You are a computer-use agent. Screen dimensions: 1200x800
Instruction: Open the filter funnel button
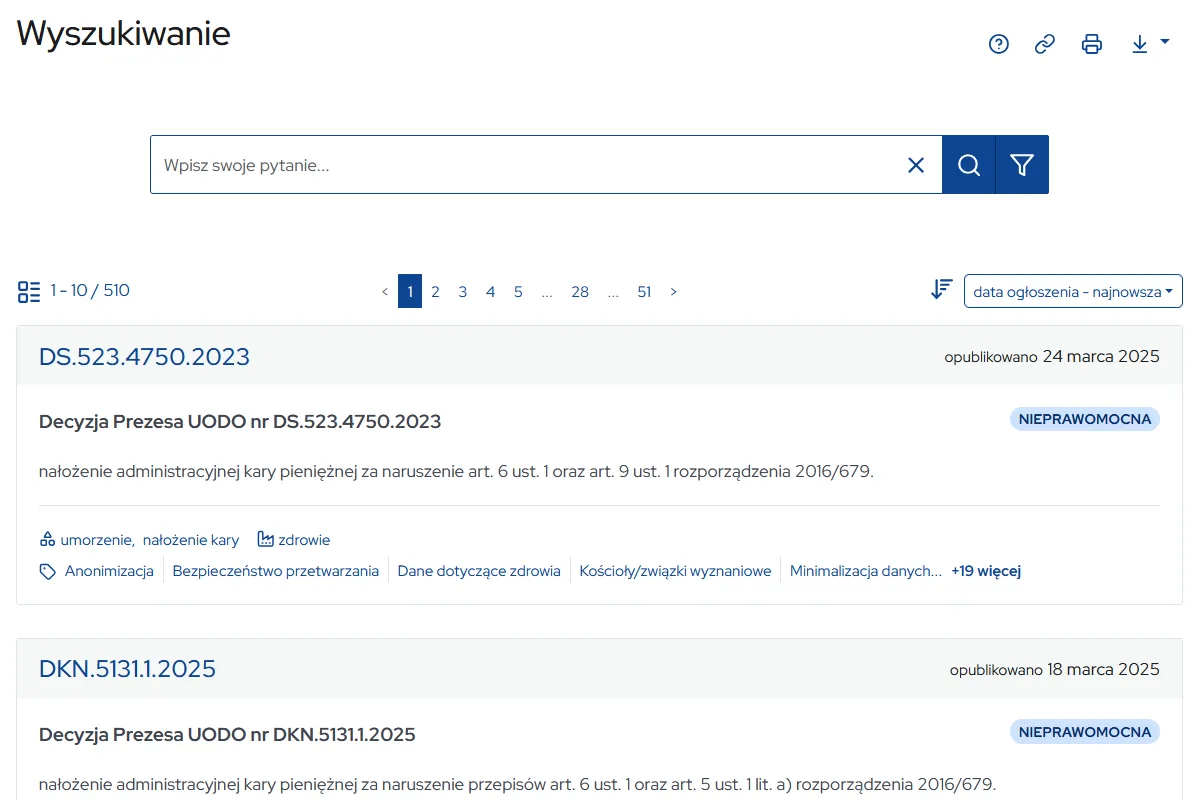1022,165
